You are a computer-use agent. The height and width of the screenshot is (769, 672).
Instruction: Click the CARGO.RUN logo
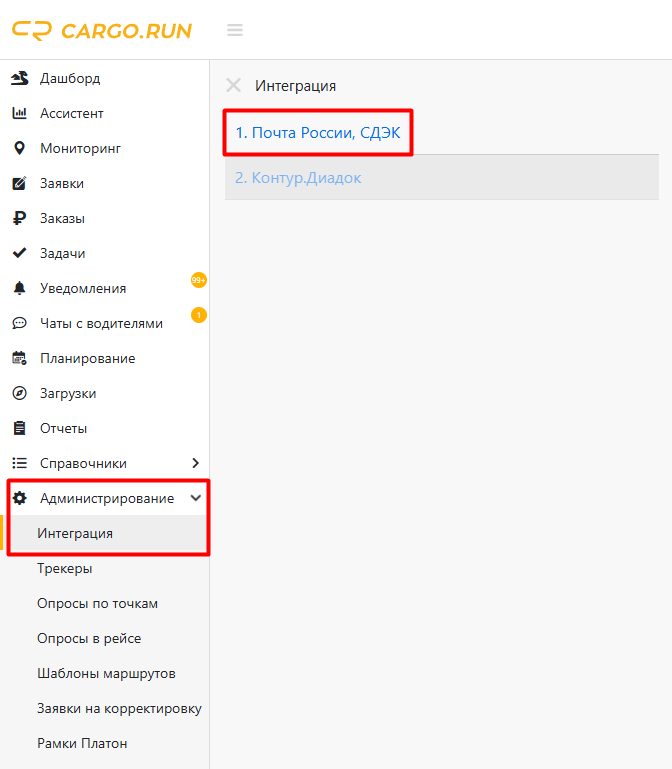tap(102, 30)
